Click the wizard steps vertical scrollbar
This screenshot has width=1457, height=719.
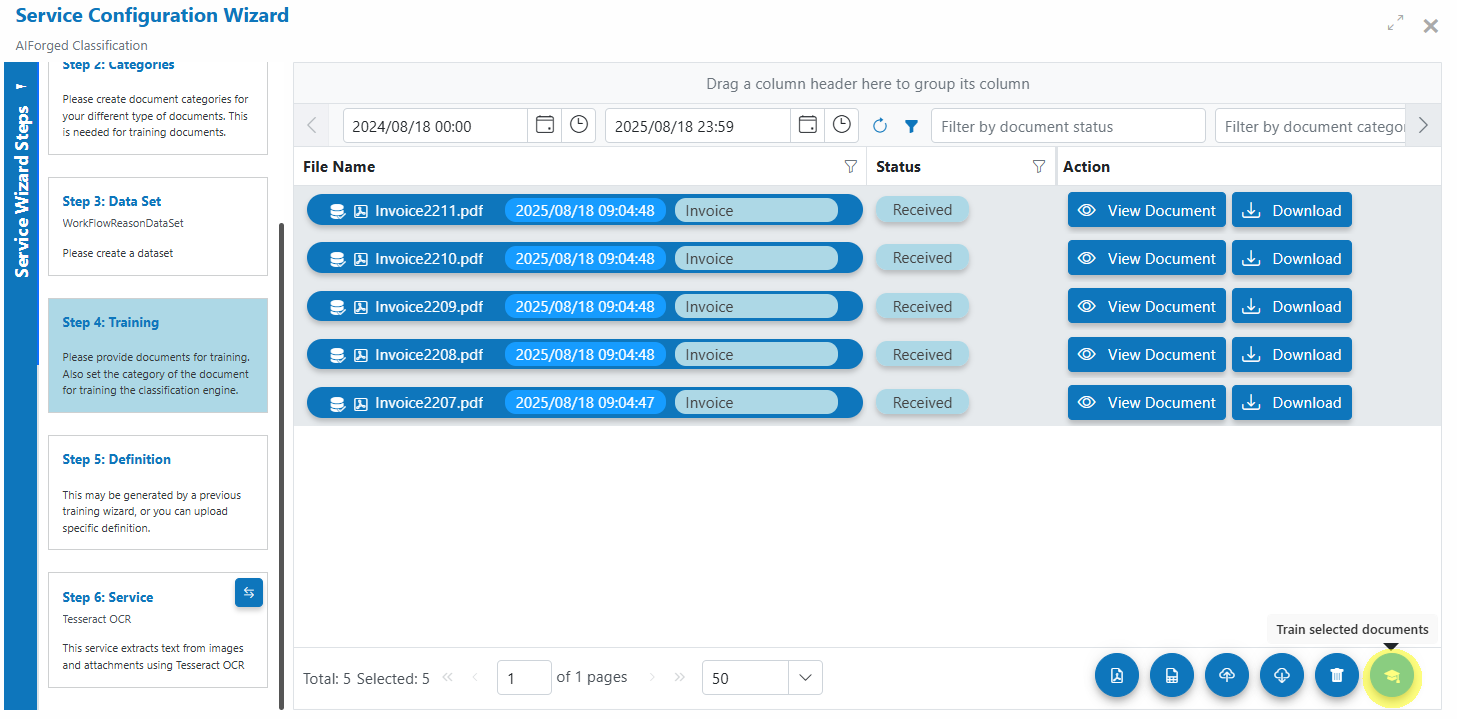(x=282, y=466)
